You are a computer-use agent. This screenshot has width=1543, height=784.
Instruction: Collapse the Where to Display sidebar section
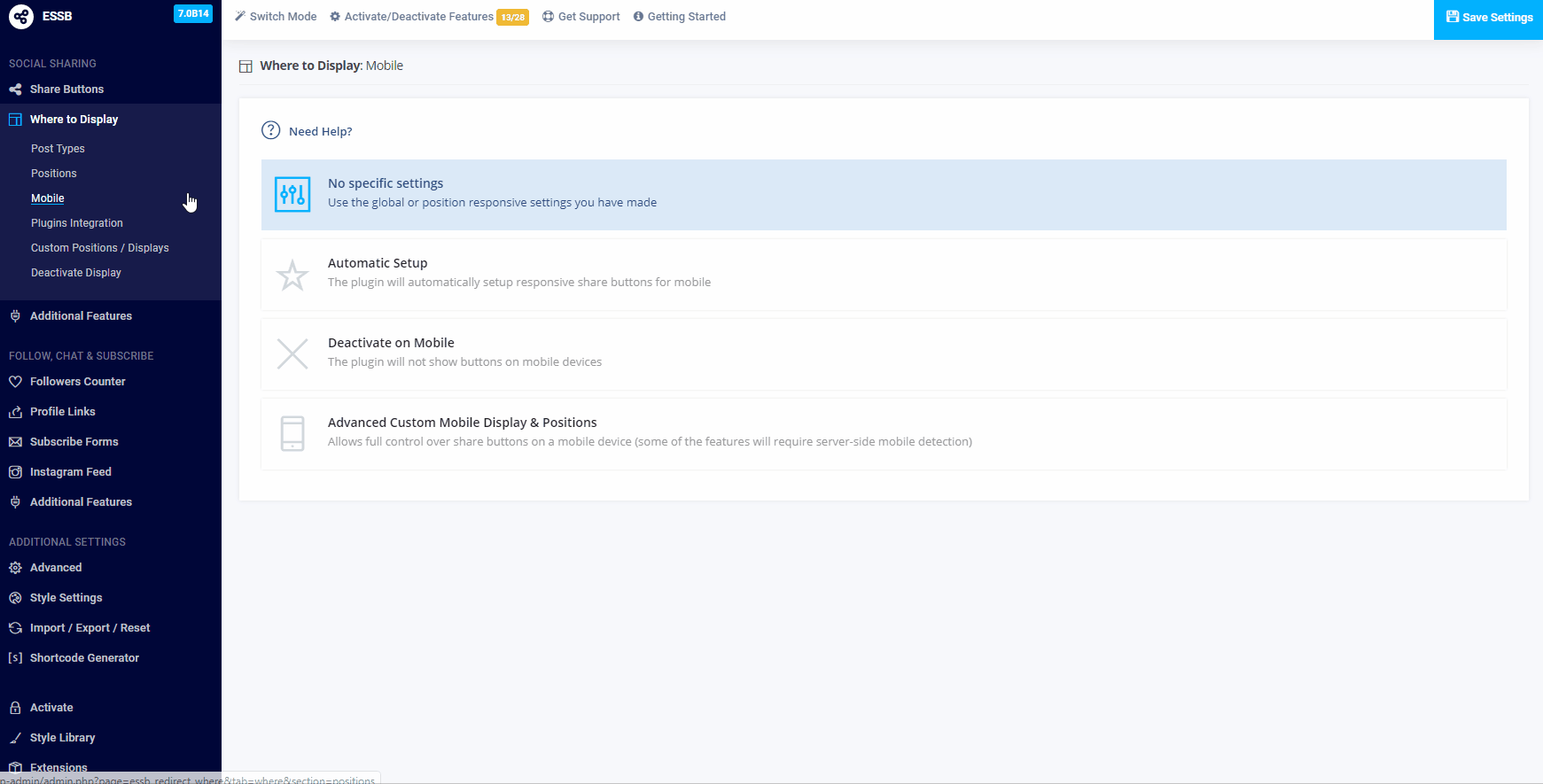74,120
